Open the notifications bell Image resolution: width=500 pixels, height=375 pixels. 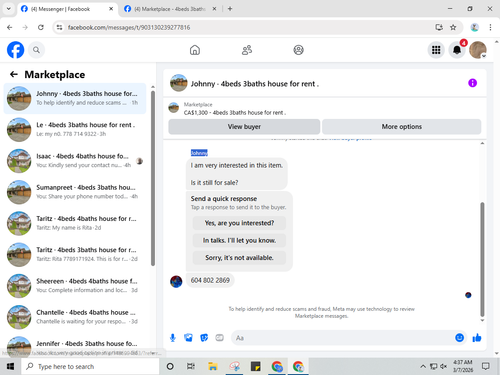[457, 50]
